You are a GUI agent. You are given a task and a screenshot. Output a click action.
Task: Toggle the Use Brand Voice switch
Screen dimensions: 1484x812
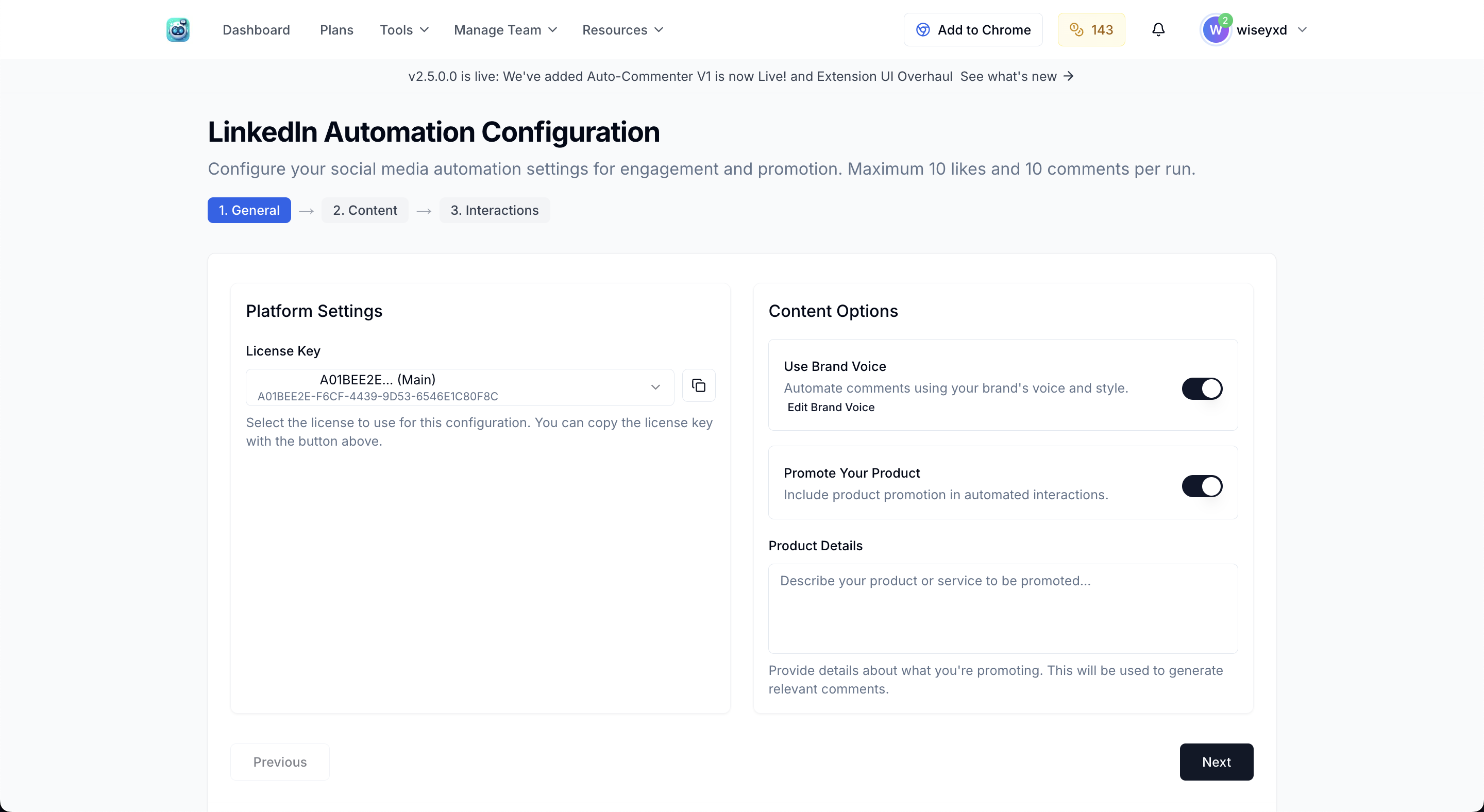[x=1202, y=388]
